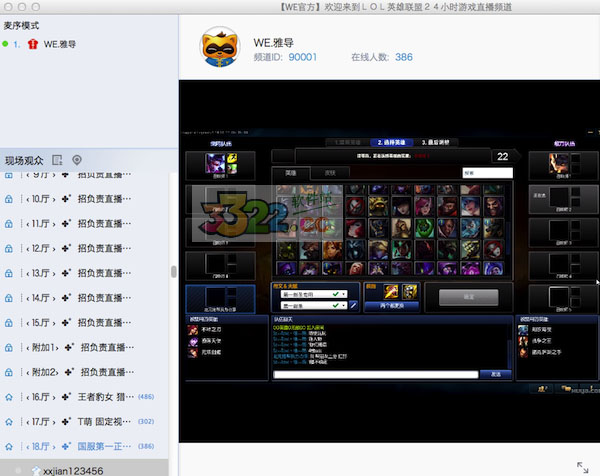Click the second summoner spell icon
The width and height of the screenshot is (600, 476).
click(409, 292)
